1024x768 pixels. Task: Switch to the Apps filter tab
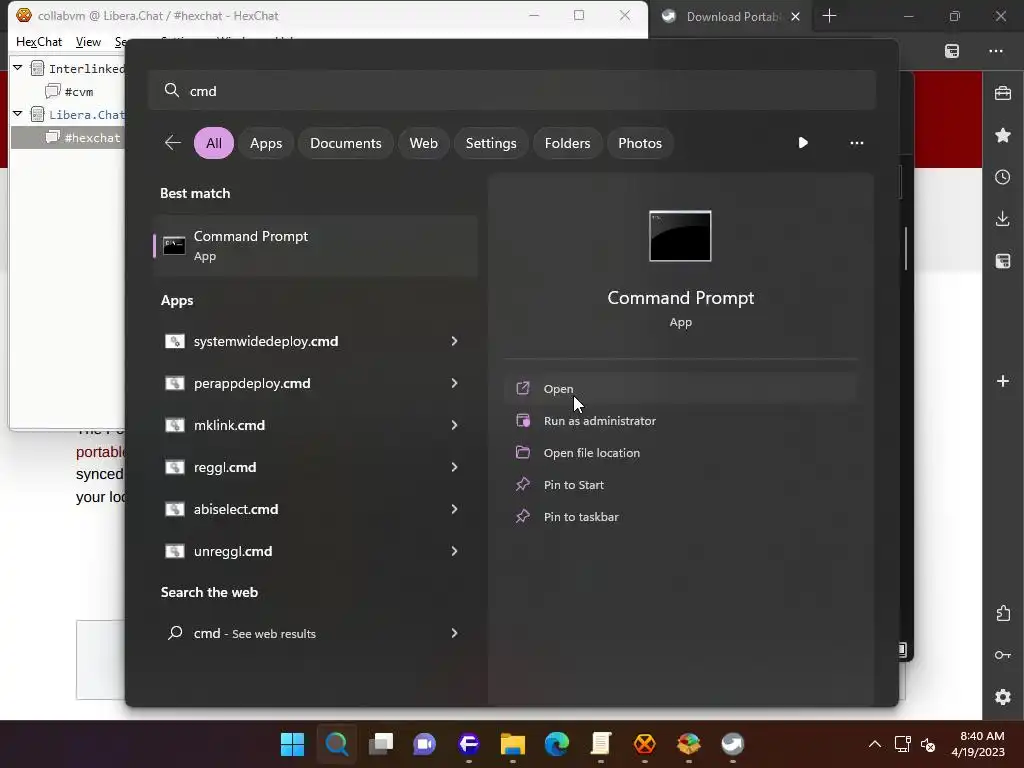coord(266,143)
